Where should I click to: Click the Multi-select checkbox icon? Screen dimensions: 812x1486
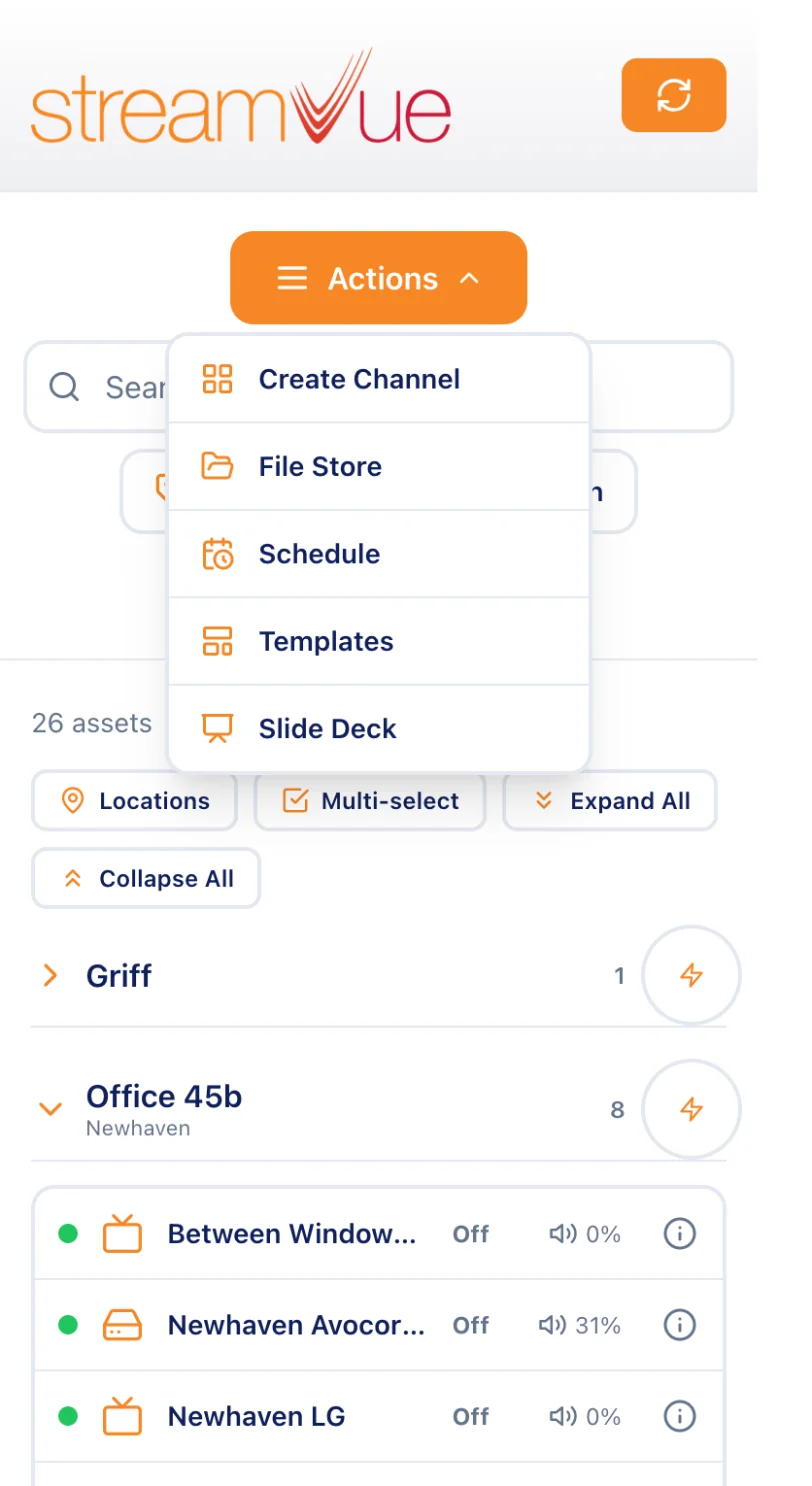(x=295, y=801)
